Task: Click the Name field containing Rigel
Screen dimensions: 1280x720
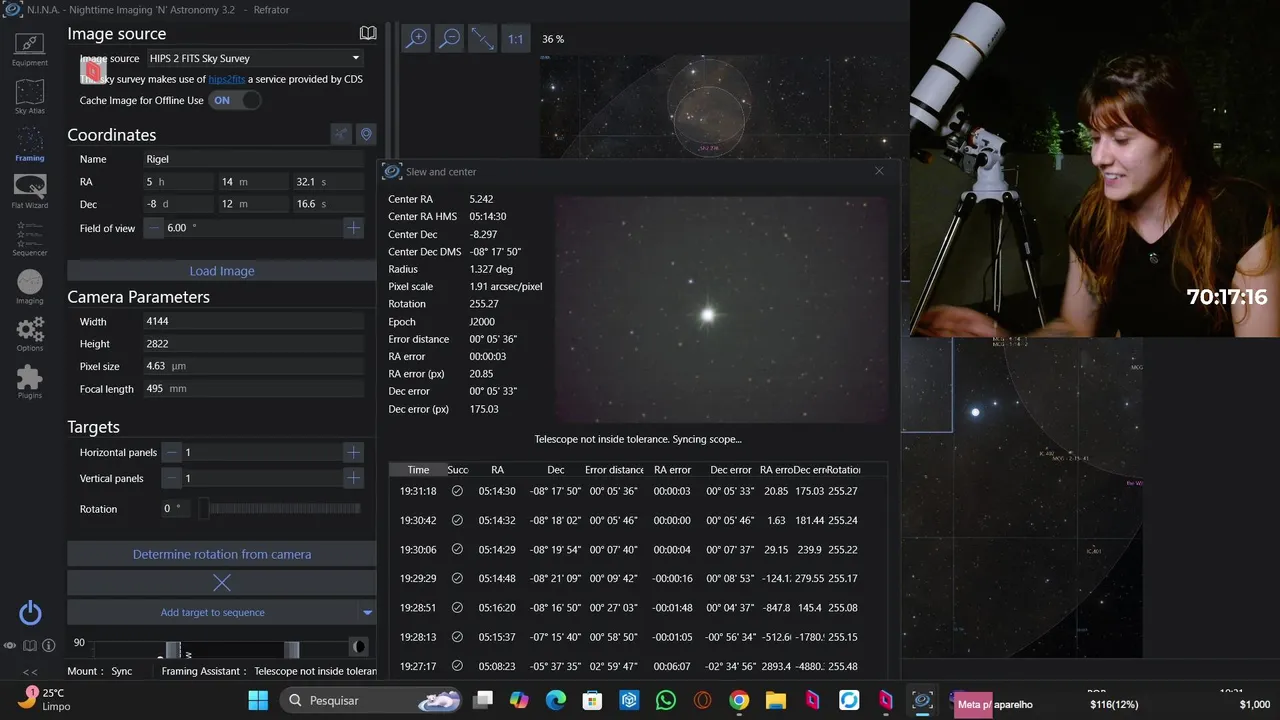Action: coord(254,159)
